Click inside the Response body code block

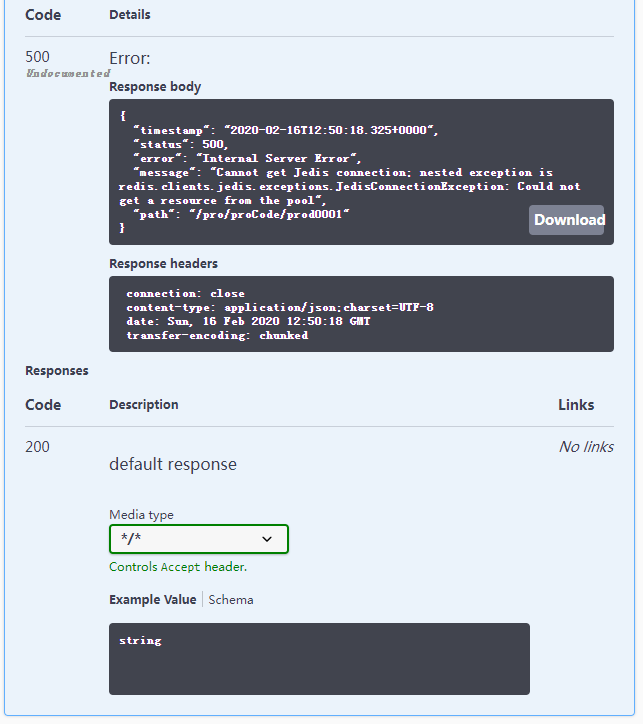(361, 172)
